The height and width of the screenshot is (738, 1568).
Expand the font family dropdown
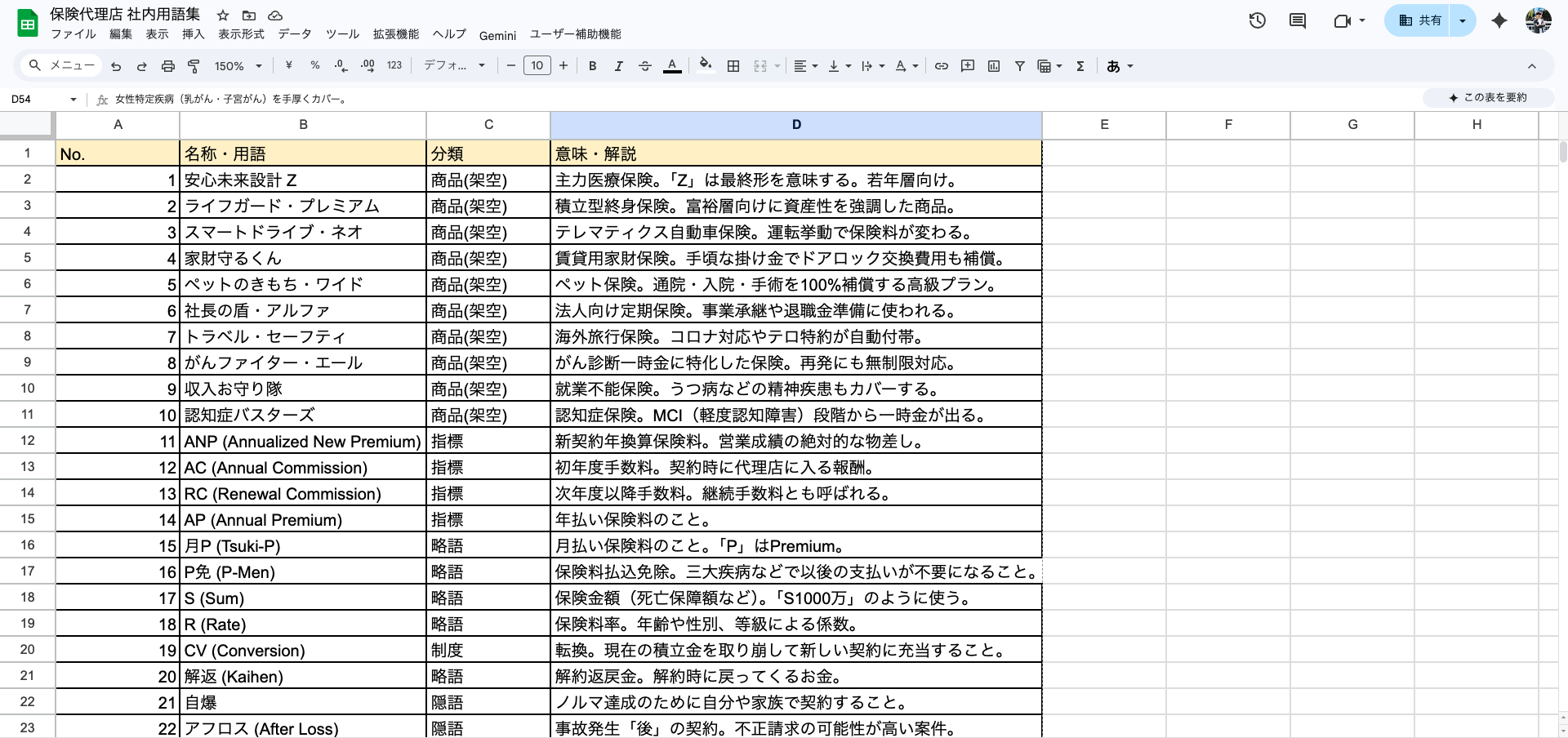tap(454, 66)
